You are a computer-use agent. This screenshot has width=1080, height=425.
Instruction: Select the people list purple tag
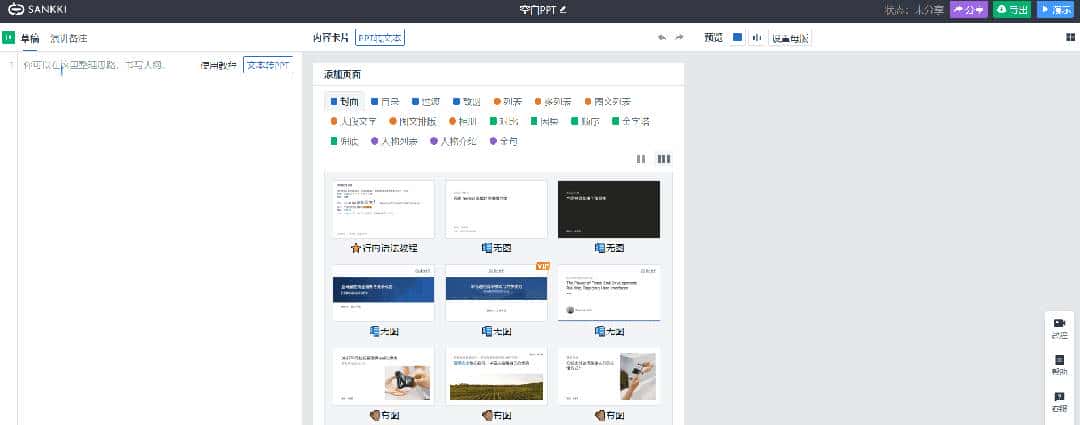click(394, 141)
